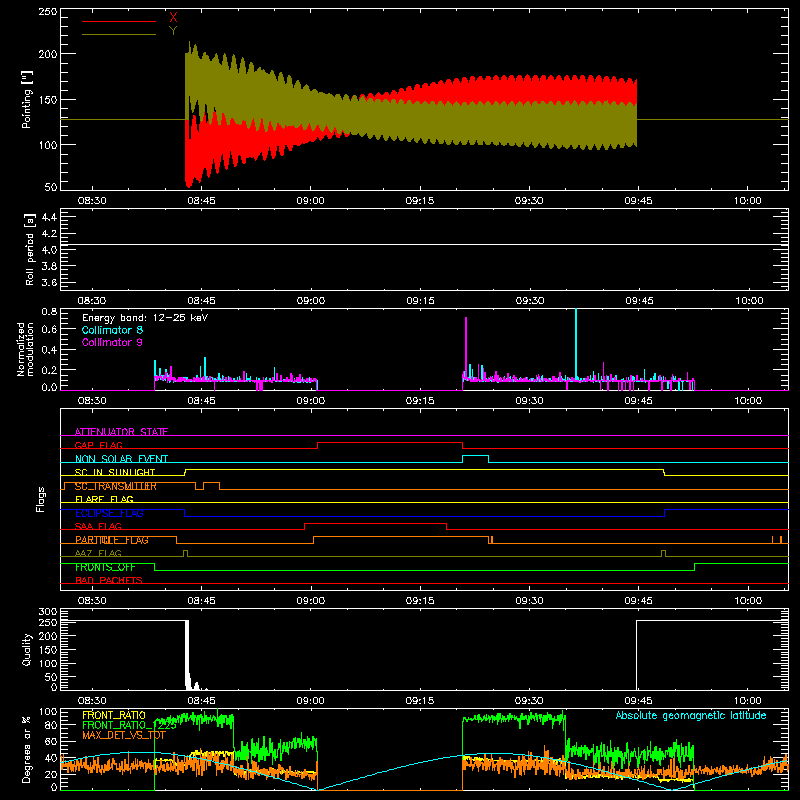Viewport: 800px width, 800px height.
Task: Click 09:15 label under the Roll period plot
Action: (x=420, y=301)
